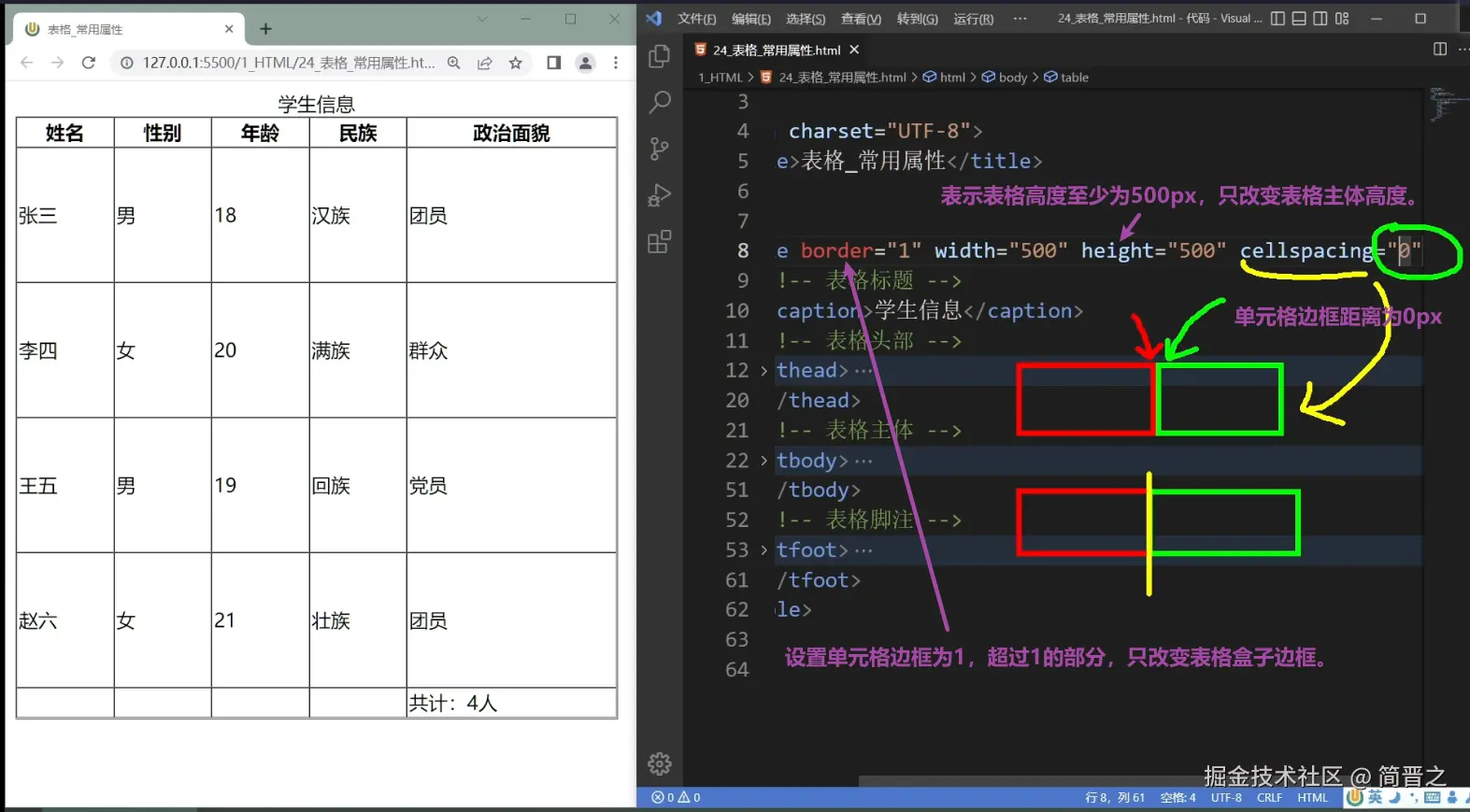Bookmark this page with the star icon
The width and height of the screenshot is (1470, 812).
(x=516, y=63)
